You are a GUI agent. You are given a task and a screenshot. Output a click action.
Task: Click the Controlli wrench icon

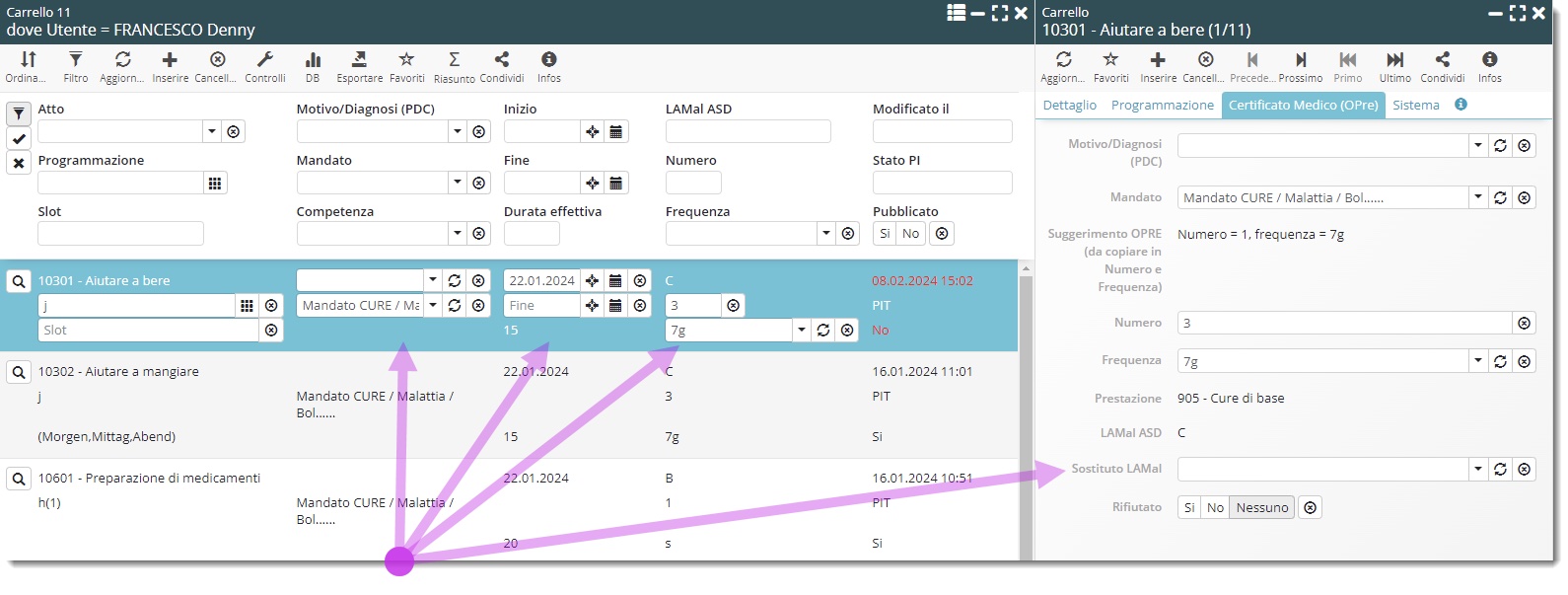(x=264, y=61)
